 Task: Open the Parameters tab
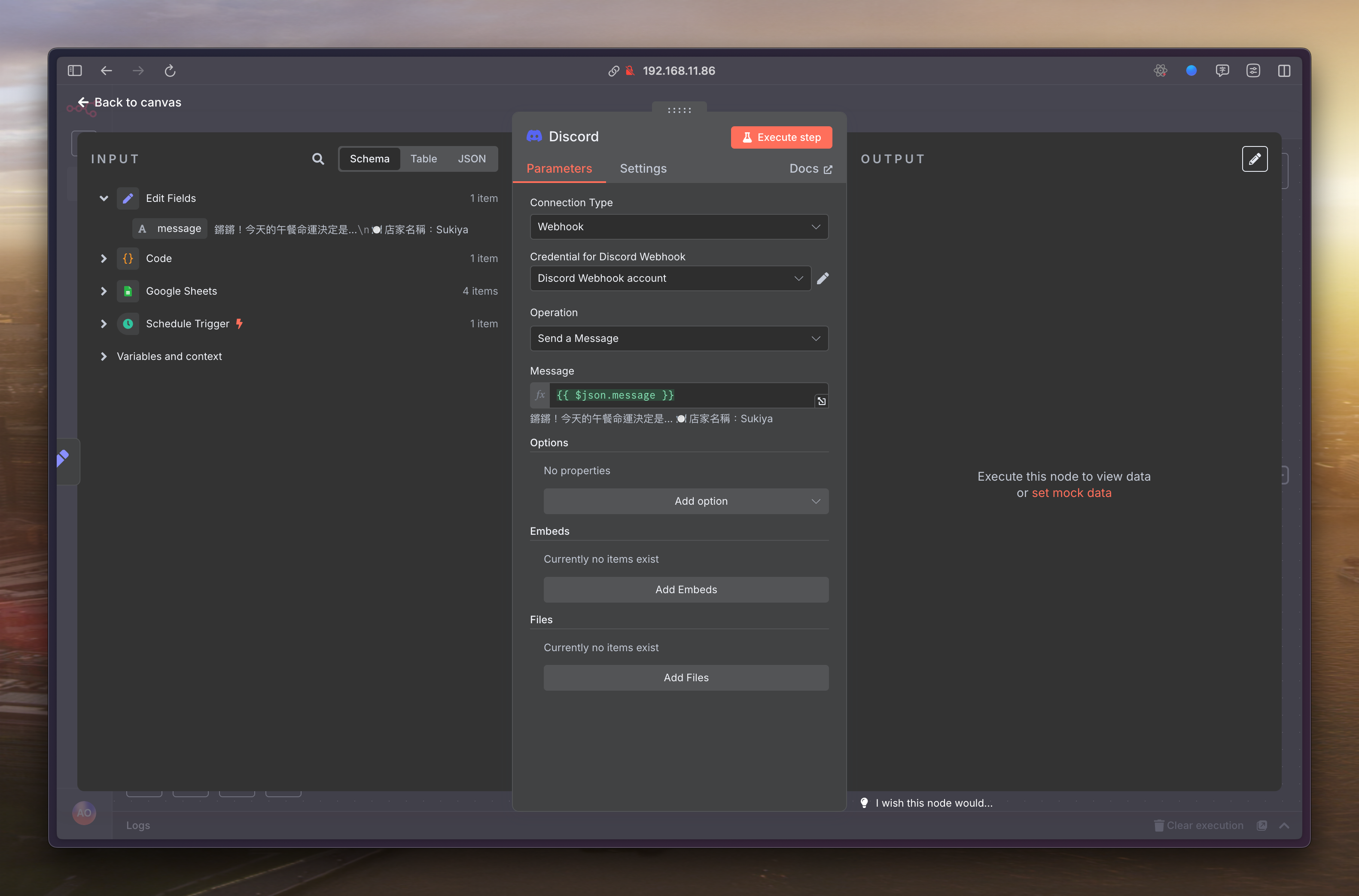click(559, 168)
